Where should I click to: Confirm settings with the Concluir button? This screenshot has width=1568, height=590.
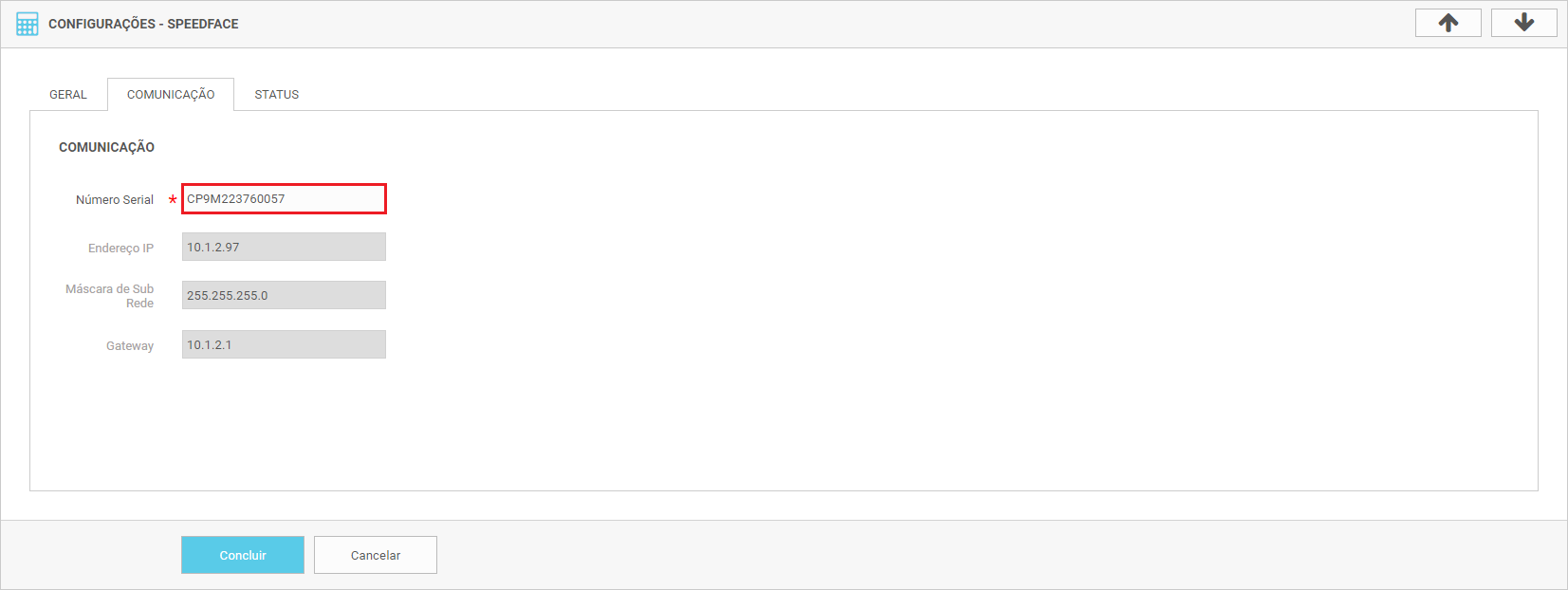tap(243, 555)
